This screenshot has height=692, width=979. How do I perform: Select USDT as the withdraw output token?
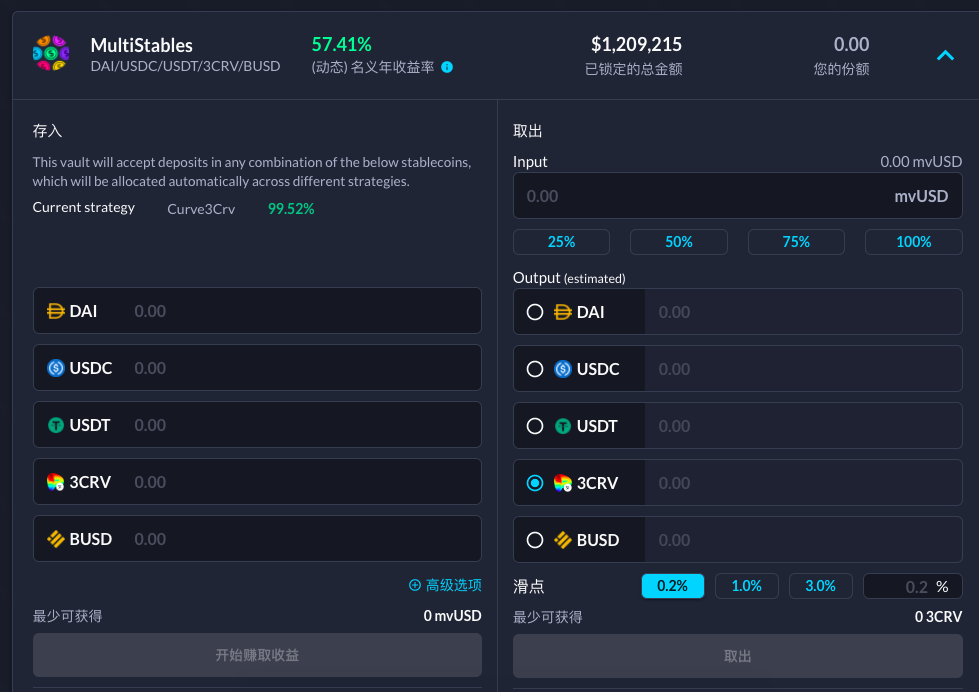[535, 426]
